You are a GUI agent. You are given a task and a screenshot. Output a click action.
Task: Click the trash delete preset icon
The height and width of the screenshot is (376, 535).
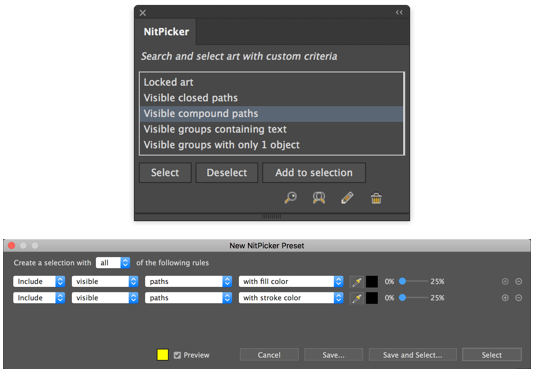pos(376,198)
